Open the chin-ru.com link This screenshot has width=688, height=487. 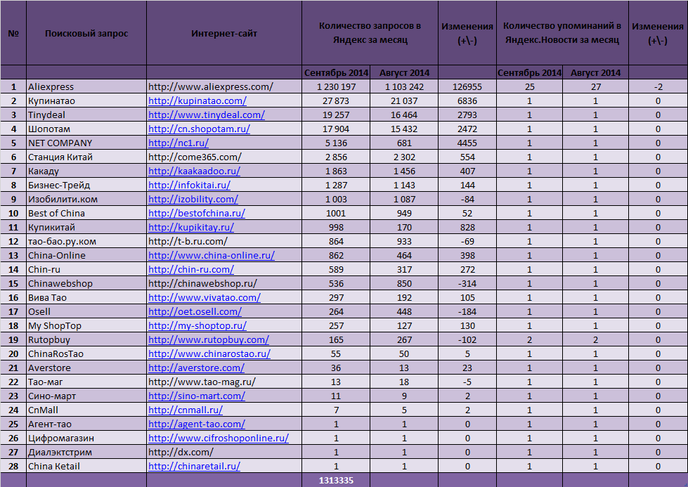tap(191, 269)
